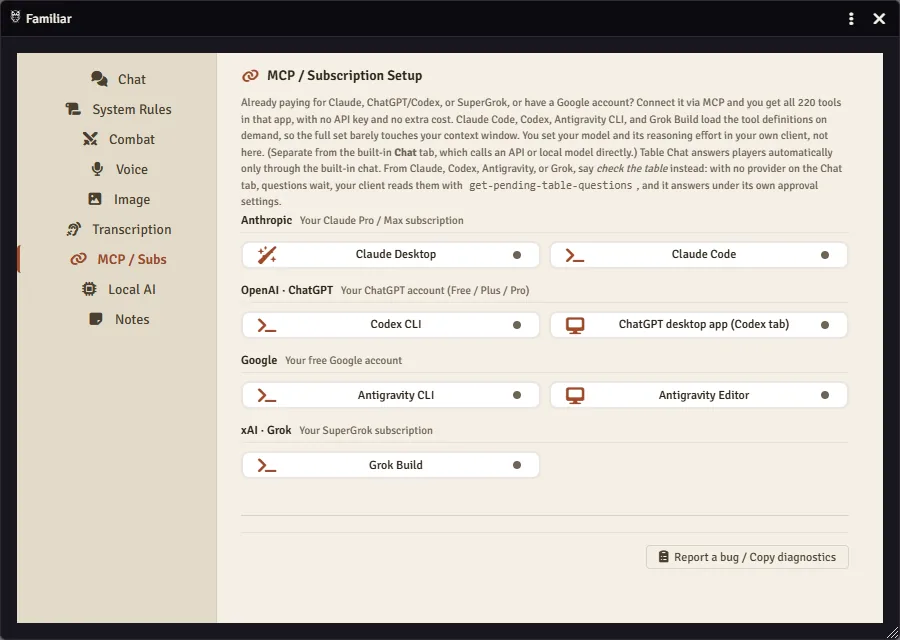The image size is (900, 640).
Task: Open the Combat settings tab
Action: pos(118,139)
